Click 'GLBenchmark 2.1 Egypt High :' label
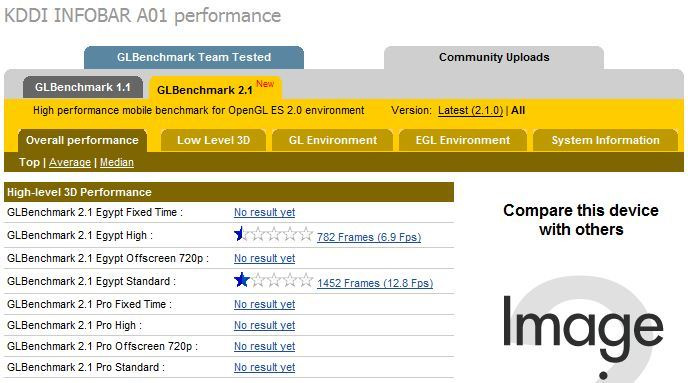The width and height of the screenshot is (688, 383). pos(80,236)
